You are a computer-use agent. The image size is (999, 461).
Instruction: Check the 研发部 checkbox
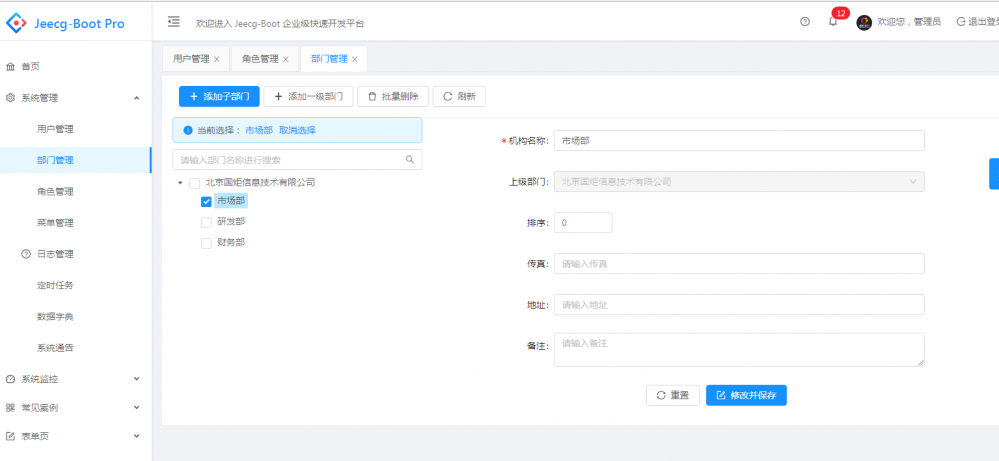[x=206, y=222]
